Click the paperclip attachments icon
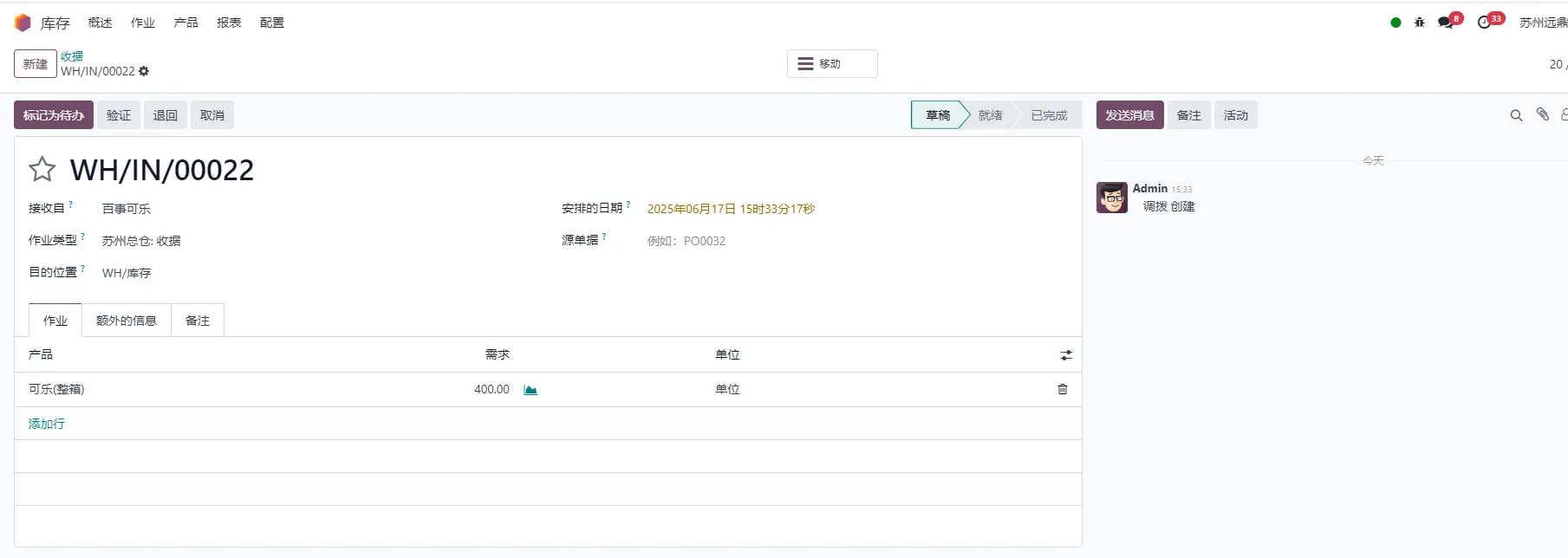 1543,114
